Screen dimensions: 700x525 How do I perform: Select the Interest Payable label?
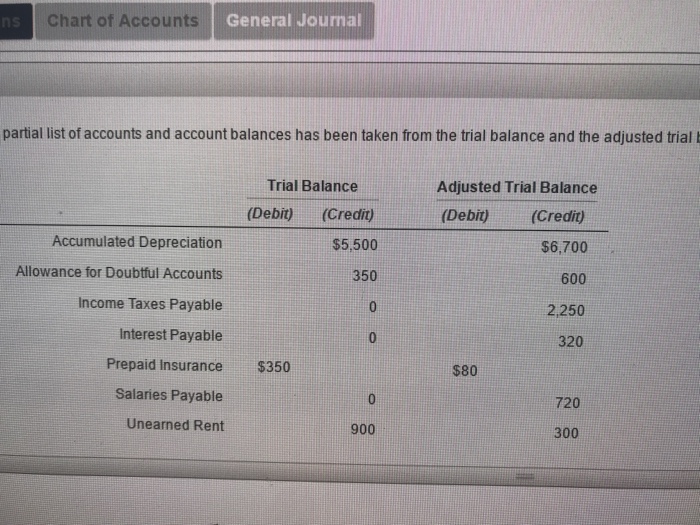click(x=171, y=334)
